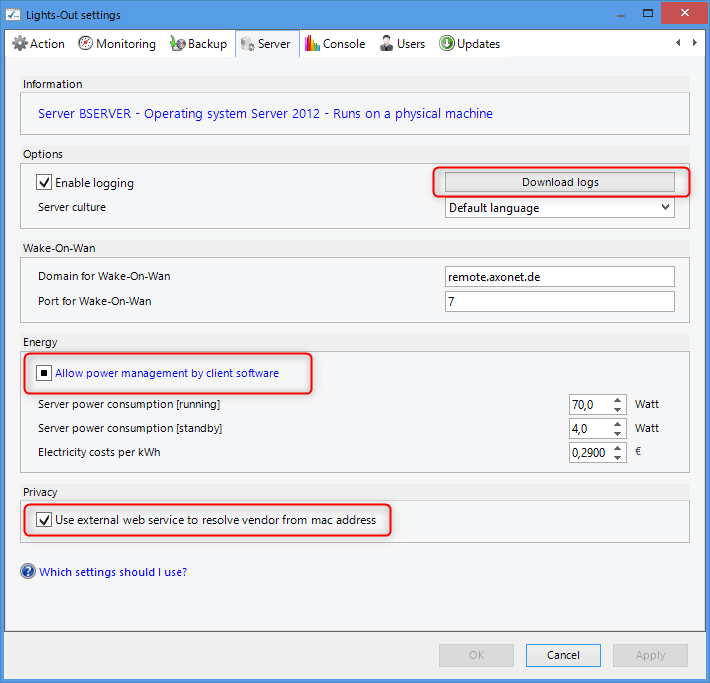
Task: Go to the Console tab
Action: click(335, 43)
